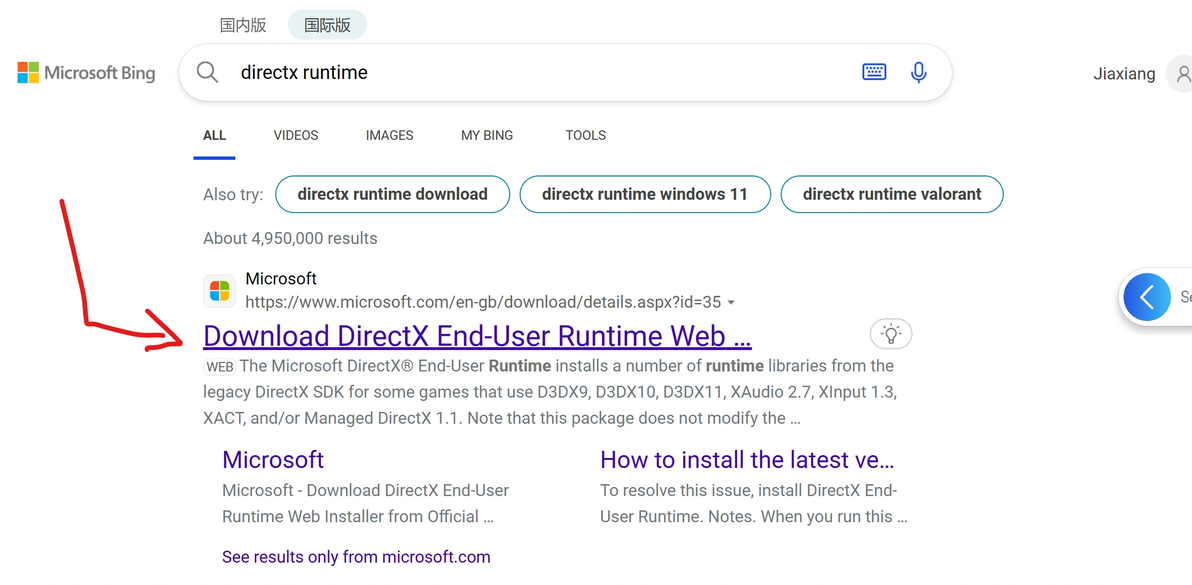1192x585 pixels.
Task: Click 'See results only from microsoft.com'
Action: point(356,557)
